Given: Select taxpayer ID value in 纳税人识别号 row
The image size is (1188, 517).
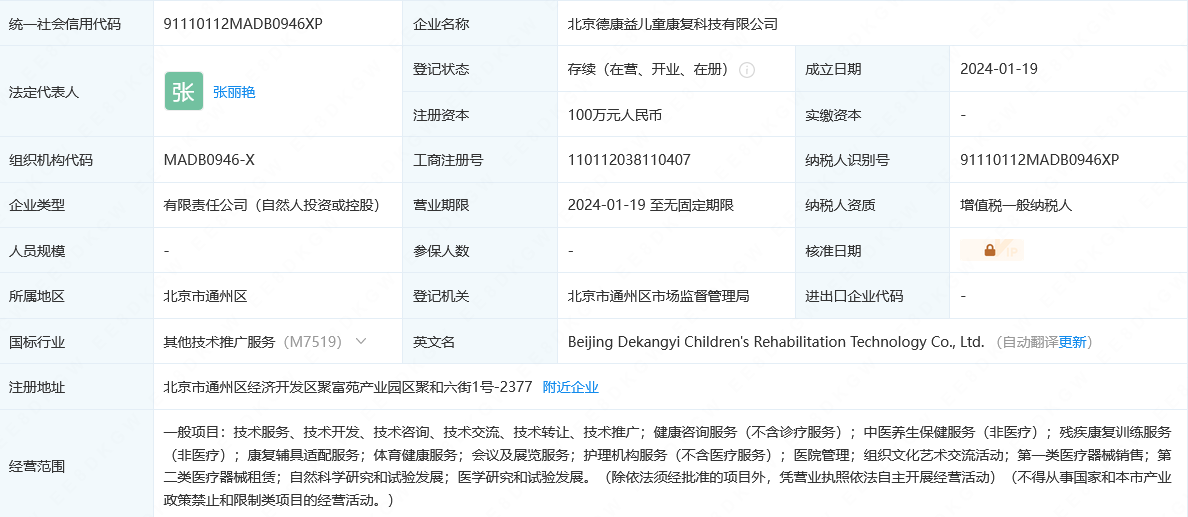Looking at the screenshot, I should [1040, 160].
